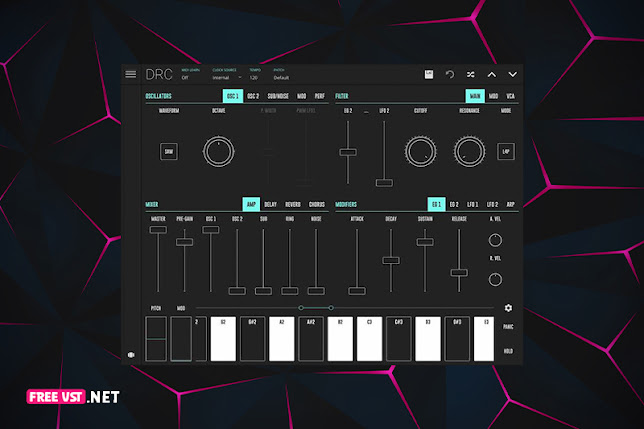Click the Sub mixer slider handle
The width and height of the screenshot is (644, 429).
click(263, 291)
